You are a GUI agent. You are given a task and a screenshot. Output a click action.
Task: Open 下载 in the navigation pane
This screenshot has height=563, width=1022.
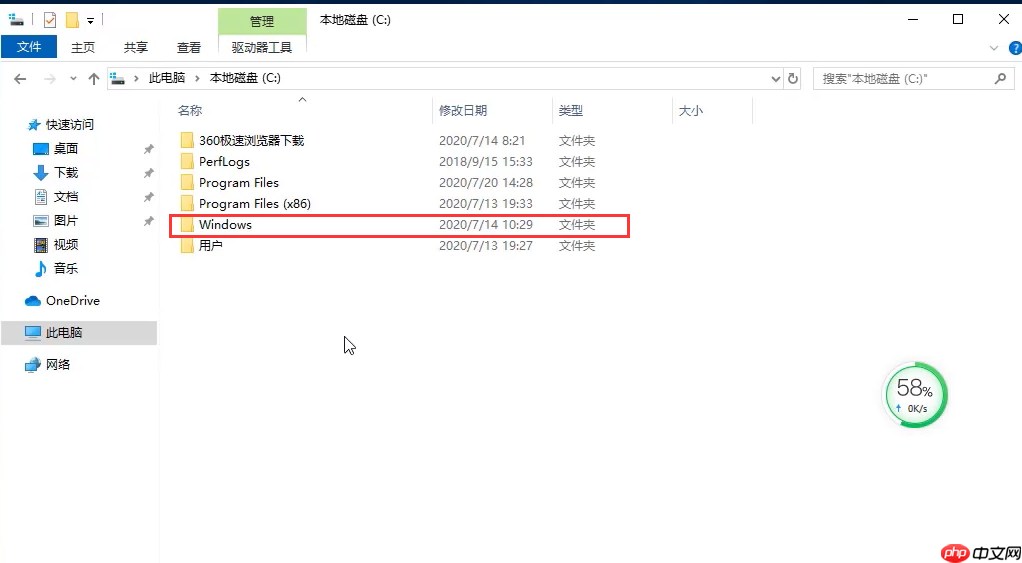pyautogui.click(x=66, y=173)
